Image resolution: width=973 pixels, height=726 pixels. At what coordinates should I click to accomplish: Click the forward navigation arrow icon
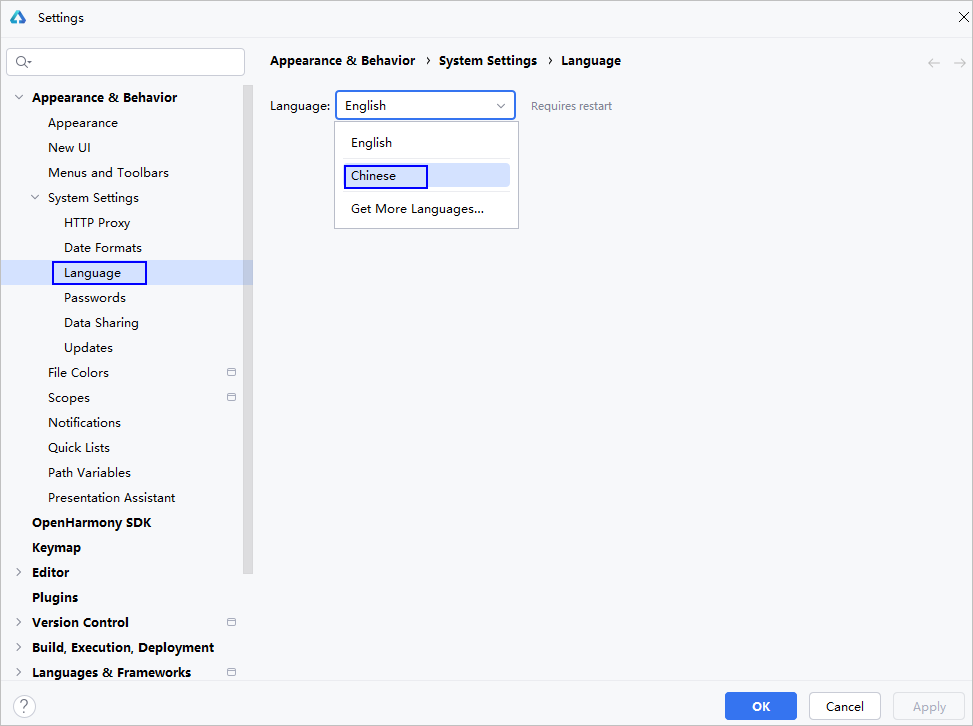point(959,62)
